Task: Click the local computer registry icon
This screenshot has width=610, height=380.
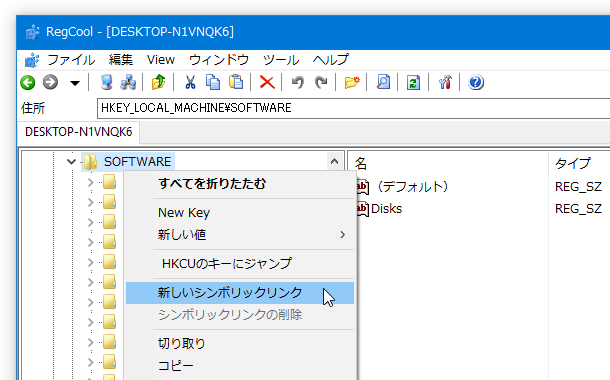Action: pos(106,82)
